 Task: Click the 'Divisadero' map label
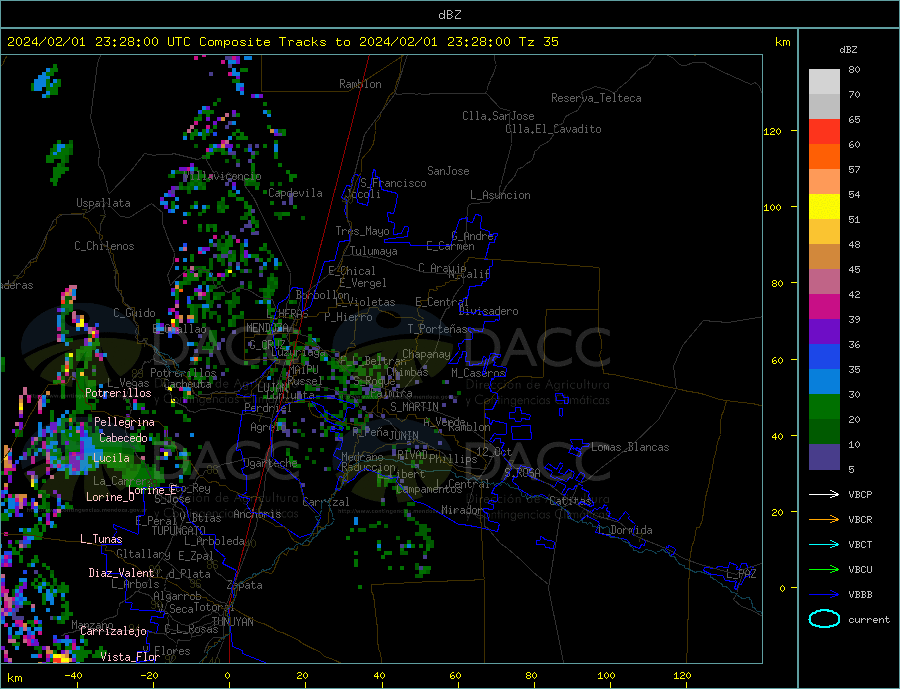[x=488, y=311]
